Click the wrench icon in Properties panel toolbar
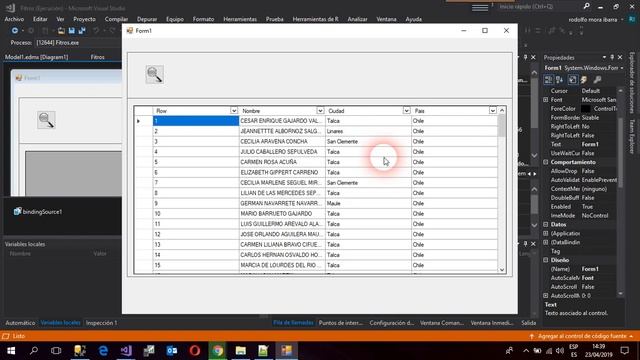 (597, 80)
